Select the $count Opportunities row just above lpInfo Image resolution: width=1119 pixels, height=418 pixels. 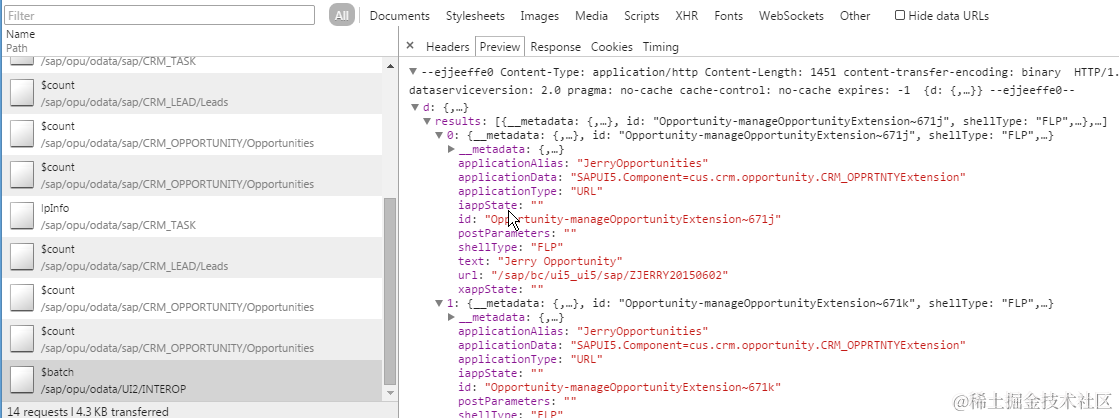(x=192, y=175)
